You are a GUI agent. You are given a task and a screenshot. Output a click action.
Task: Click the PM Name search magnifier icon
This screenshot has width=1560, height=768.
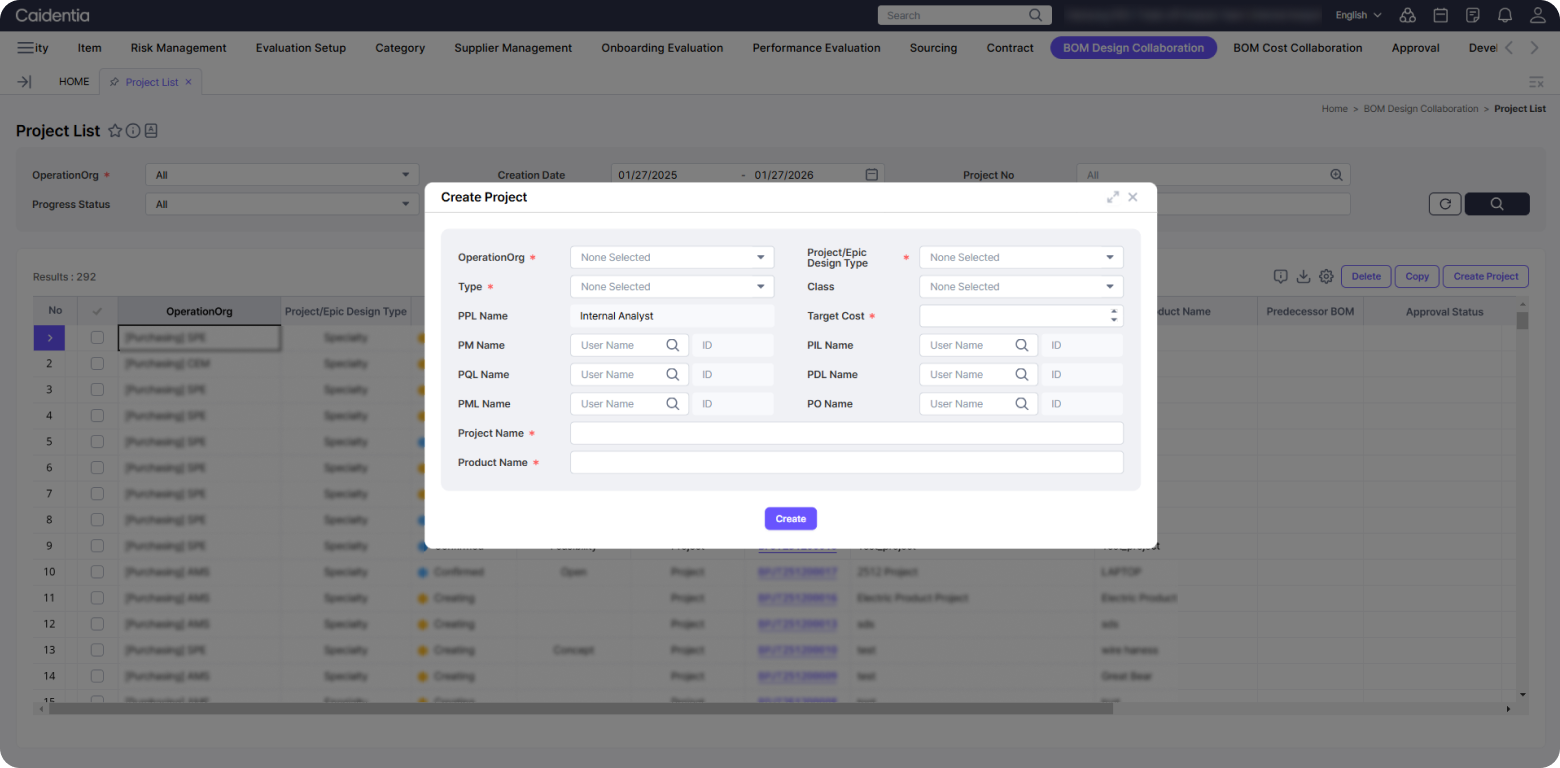pyautogui.click(x=673, y=345)
